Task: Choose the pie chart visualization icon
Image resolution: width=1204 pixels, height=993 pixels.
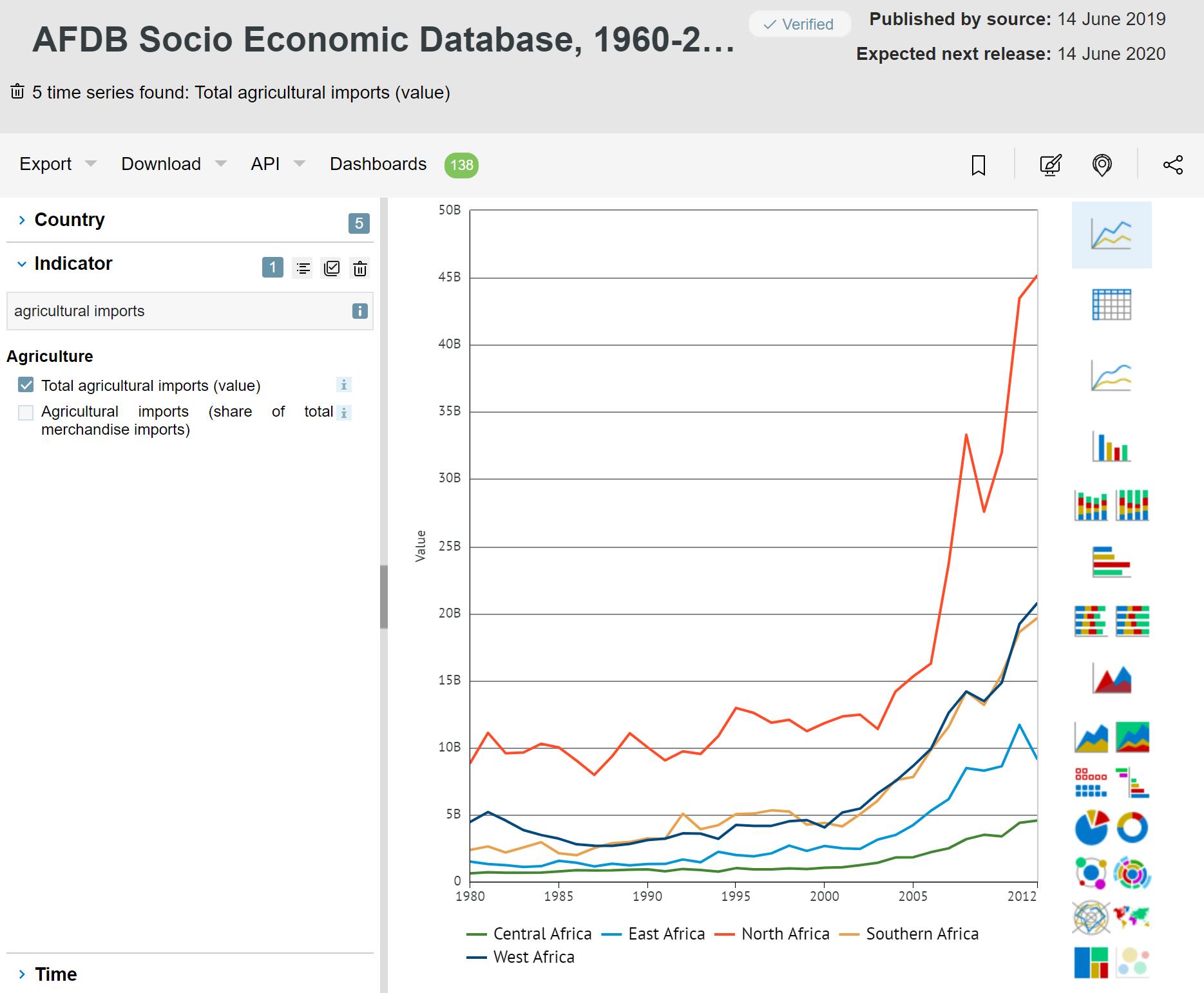Action: pyautogui.click(x=1091, y=827)
